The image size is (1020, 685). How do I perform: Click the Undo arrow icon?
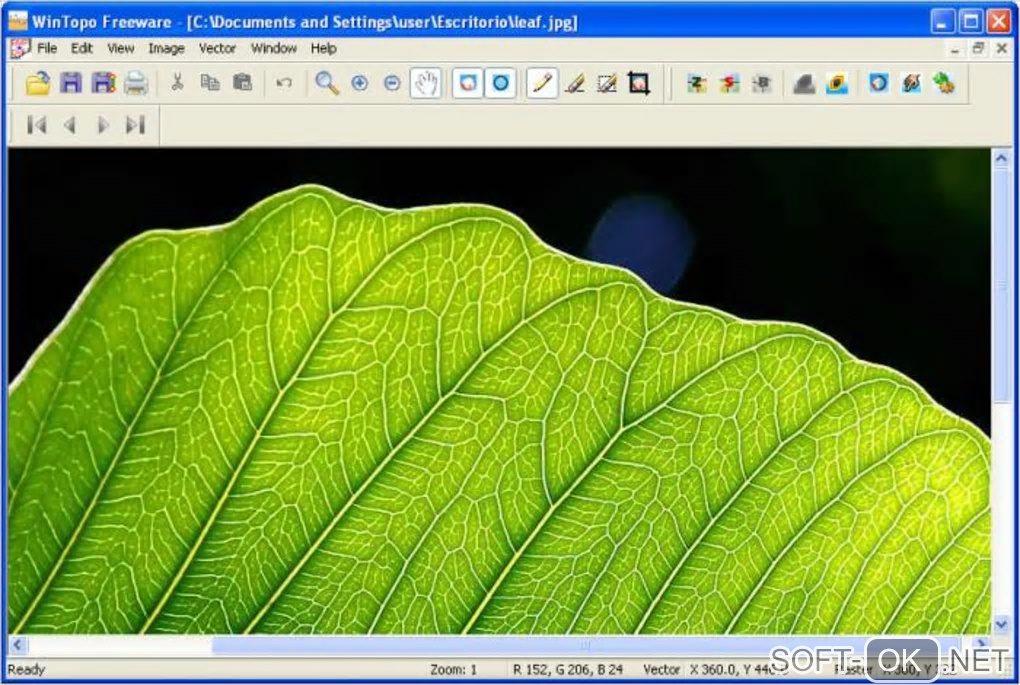pos(284,83)
